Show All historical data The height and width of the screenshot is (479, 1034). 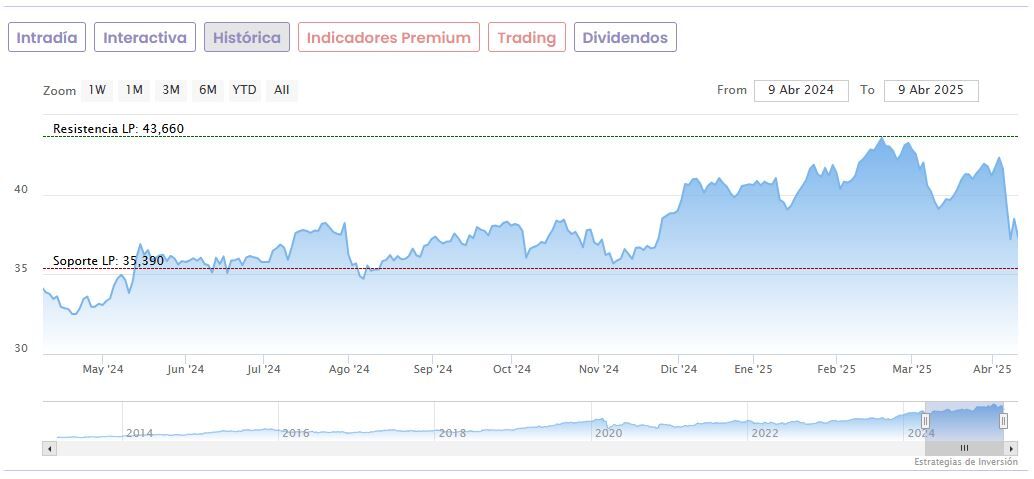click(x=282, y=90)
